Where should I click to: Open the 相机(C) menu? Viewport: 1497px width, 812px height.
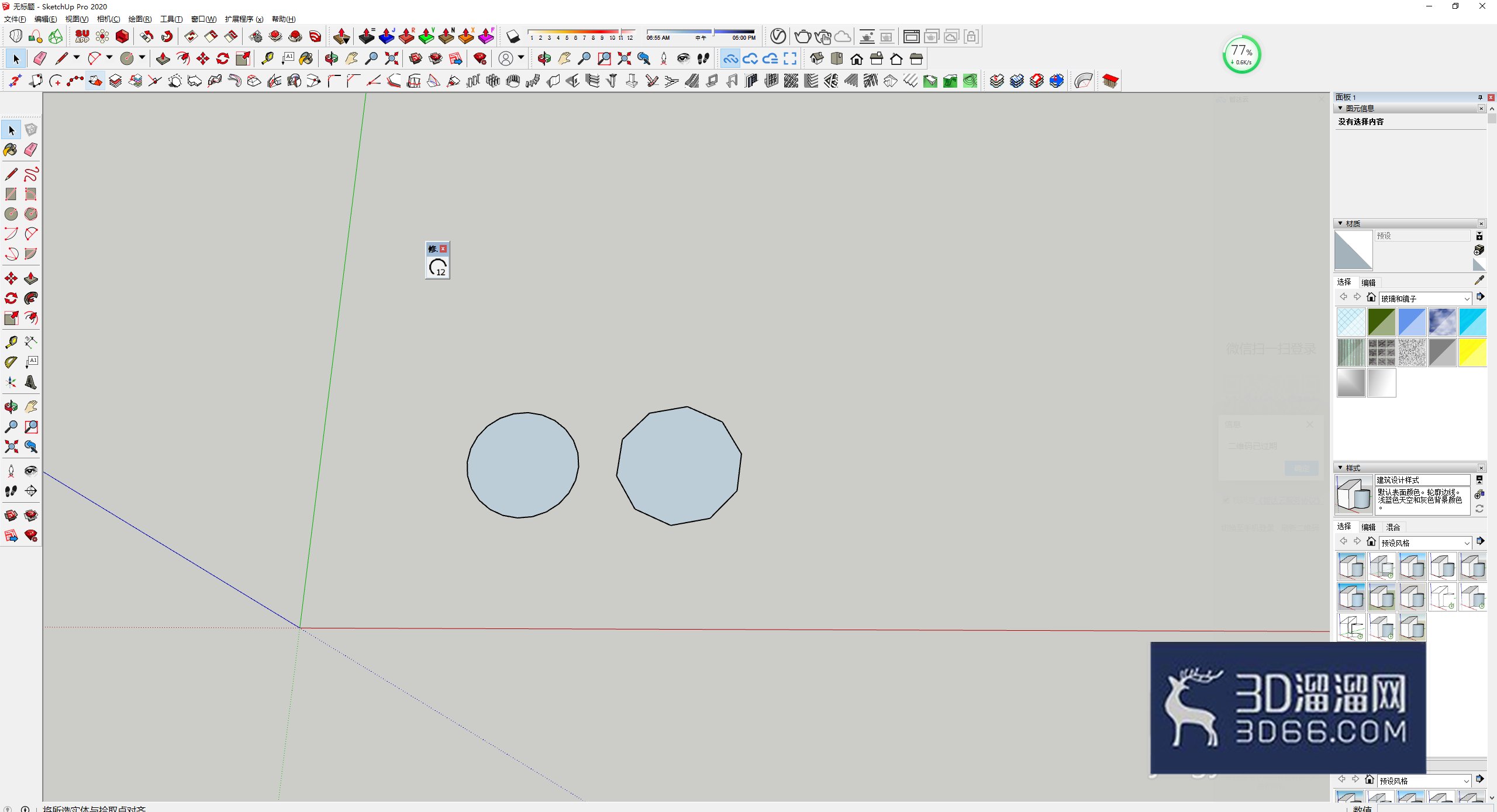(108, 19)
